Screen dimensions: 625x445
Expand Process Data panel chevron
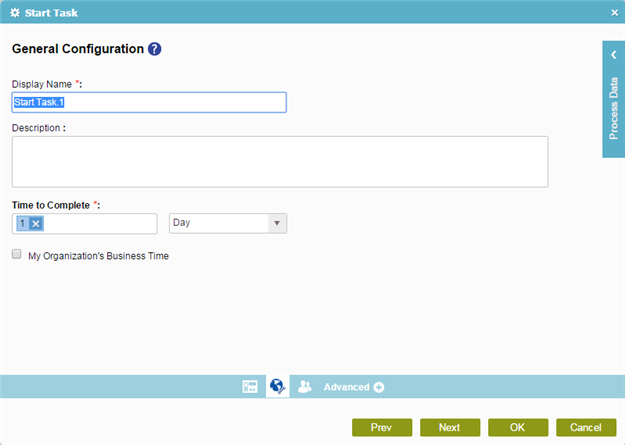(x=614, y=55)
